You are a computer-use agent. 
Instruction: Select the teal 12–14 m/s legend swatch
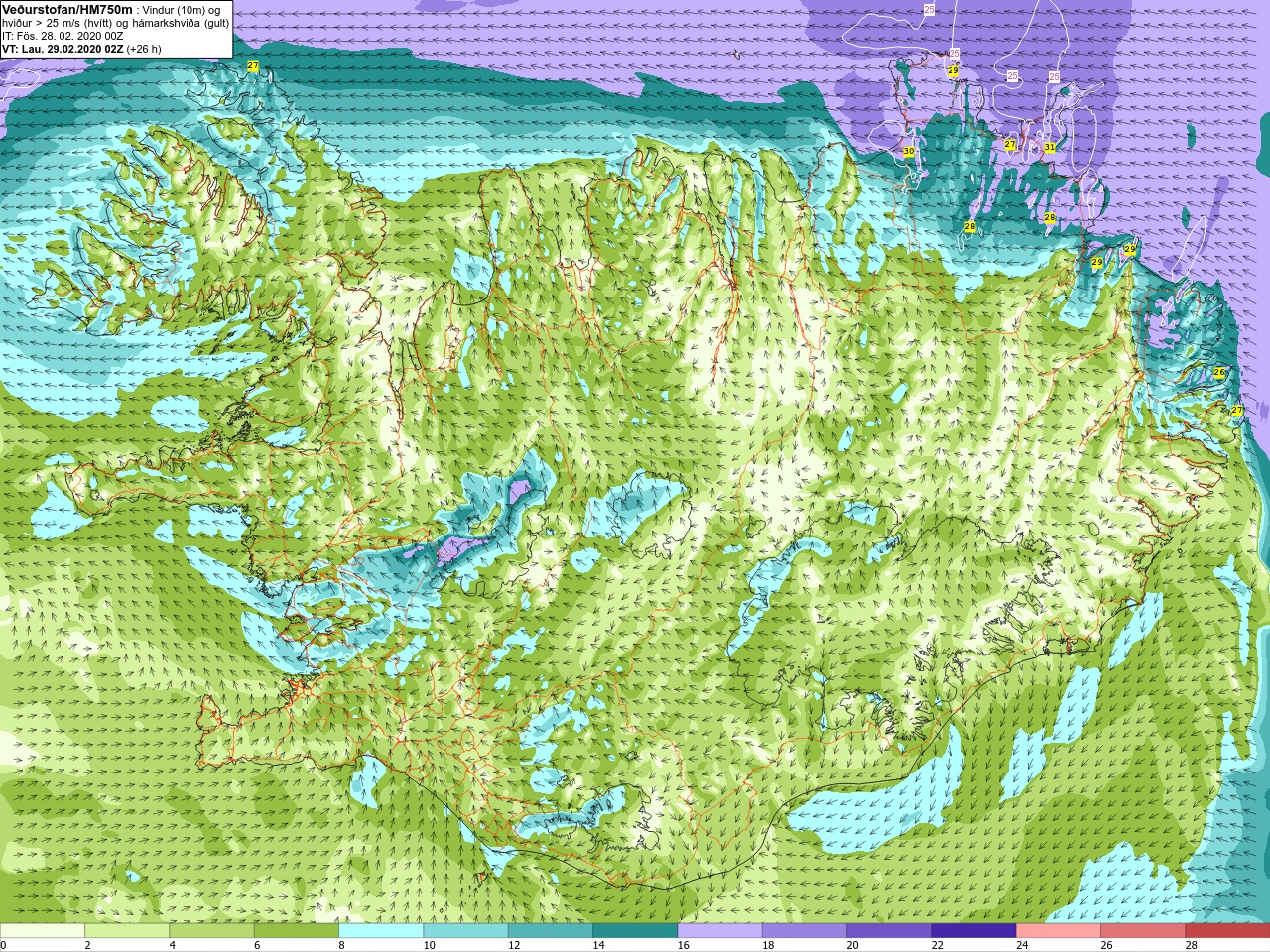[x=551, y=931]
